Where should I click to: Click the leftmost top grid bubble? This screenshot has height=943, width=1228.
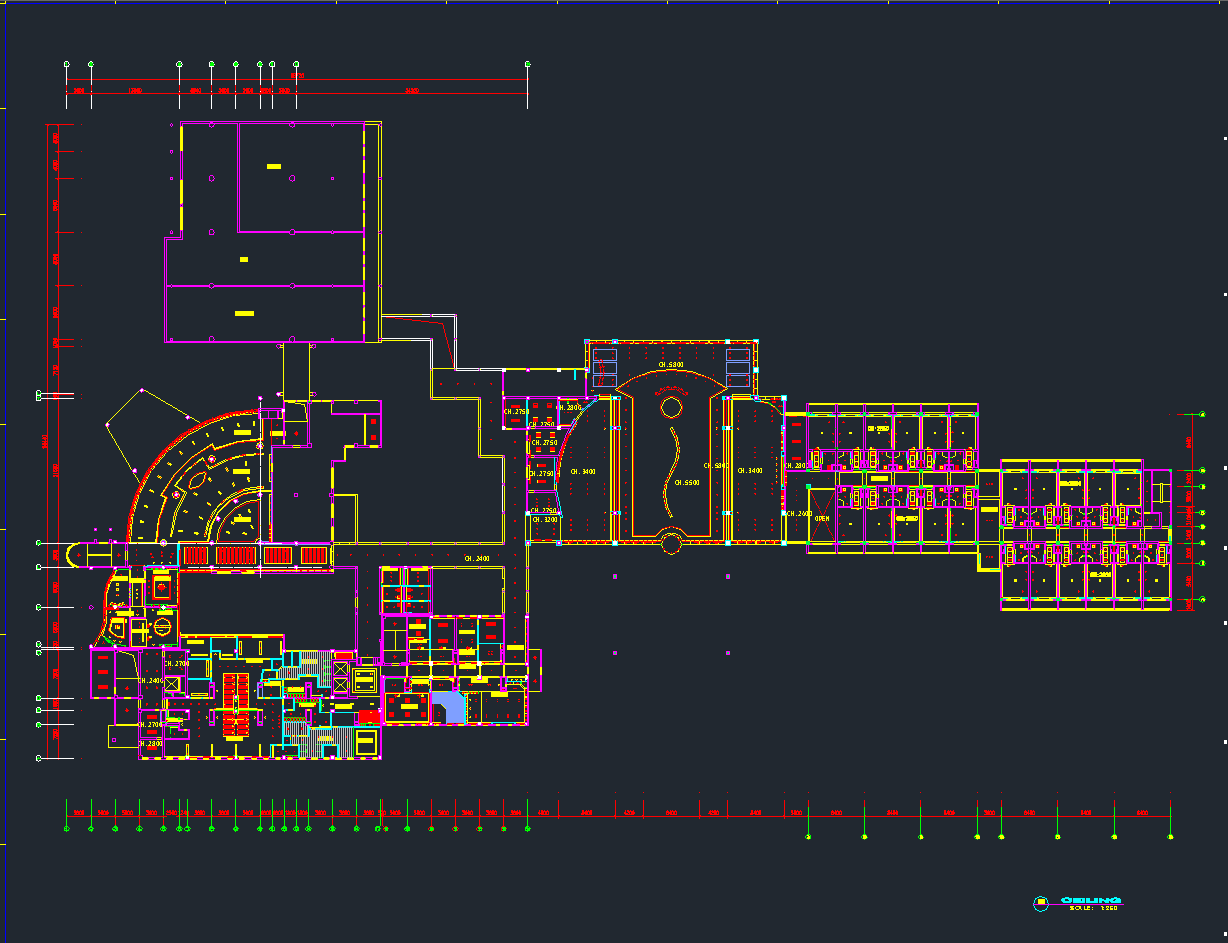click(x=67, y=65)
